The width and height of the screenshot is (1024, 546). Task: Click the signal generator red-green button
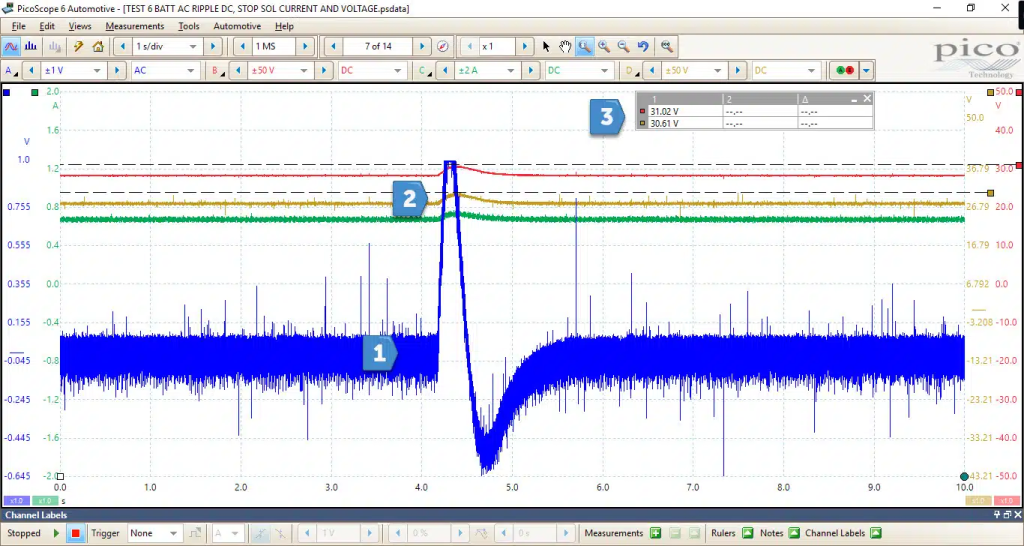point(845,71)
